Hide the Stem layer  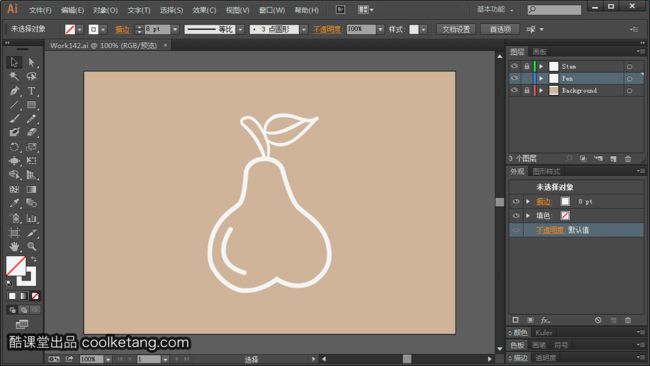pyautogui.click(x=514, y=66)
